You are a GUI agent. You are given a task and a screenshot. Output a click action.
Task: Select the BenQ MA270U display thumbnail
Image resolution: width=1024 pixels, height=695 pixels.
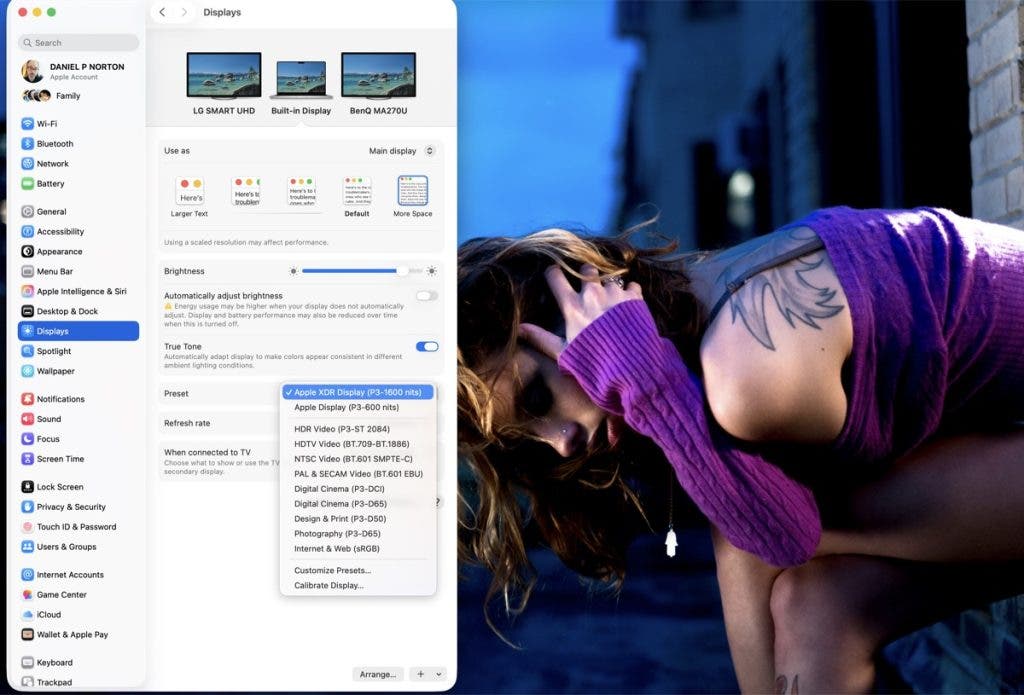pyautogui.click(x=378, y=73)
